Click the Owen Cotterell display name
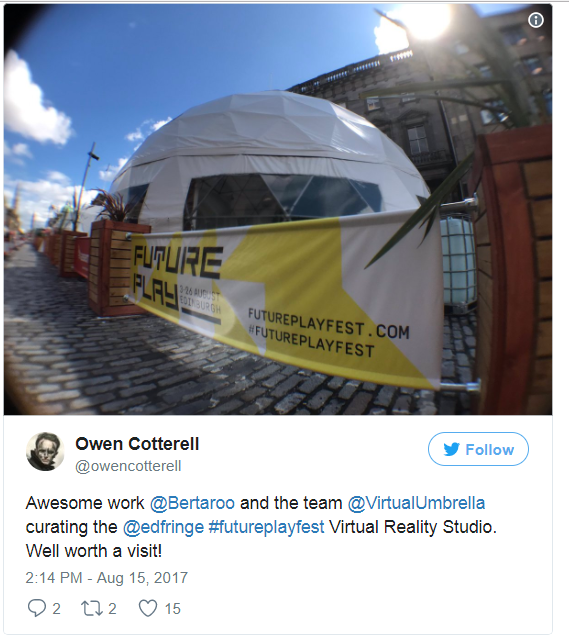Viewport: 569px width, 635px height. tap(137, 444)
